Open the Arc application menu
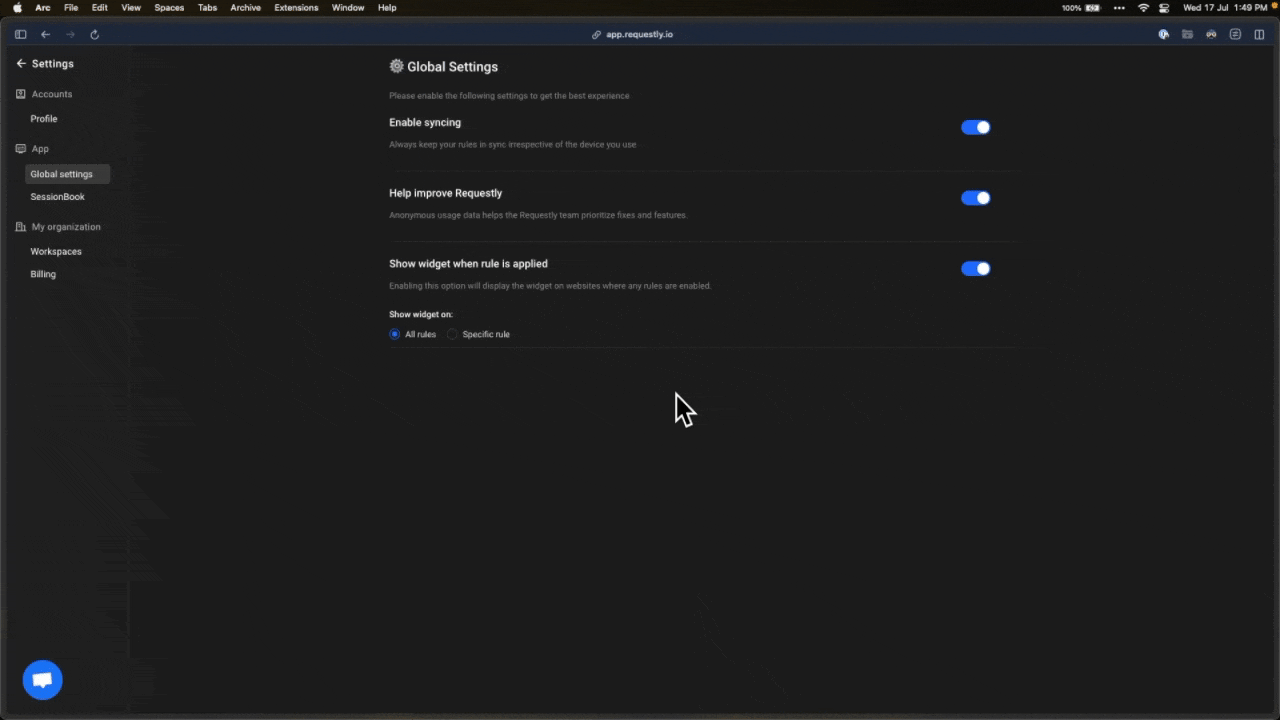This screenshot has height=720, width=1280. click(43, 7)
